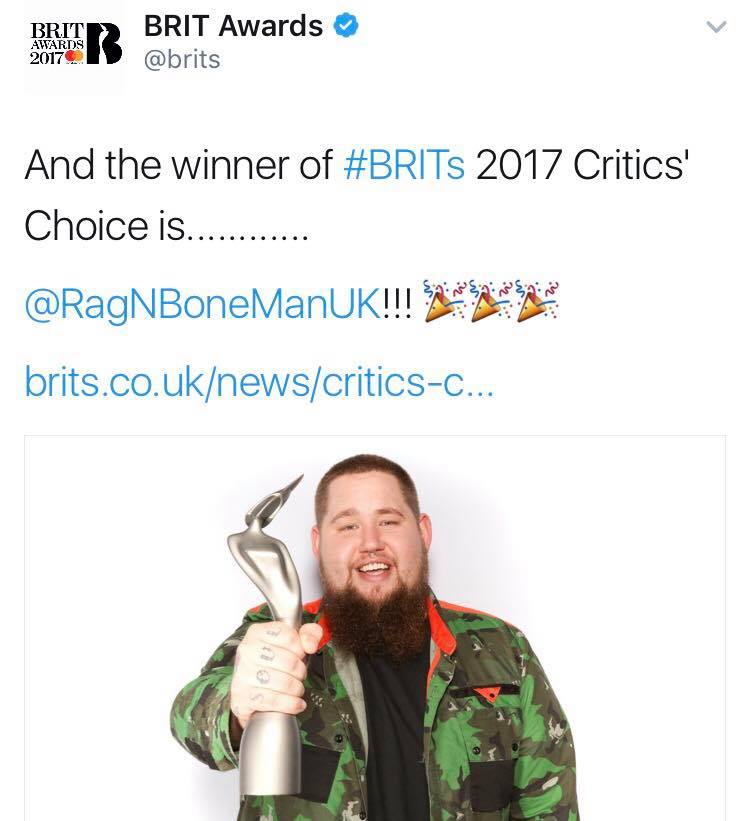Open the attached photo of the winner

[x=375, y=628]
